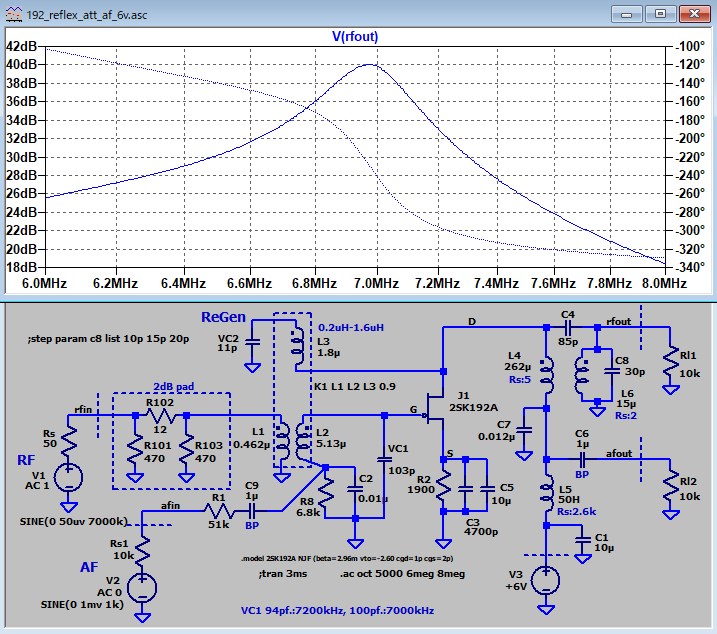Select resistor Rl2 10k symbol

click(x=670, y=487)
